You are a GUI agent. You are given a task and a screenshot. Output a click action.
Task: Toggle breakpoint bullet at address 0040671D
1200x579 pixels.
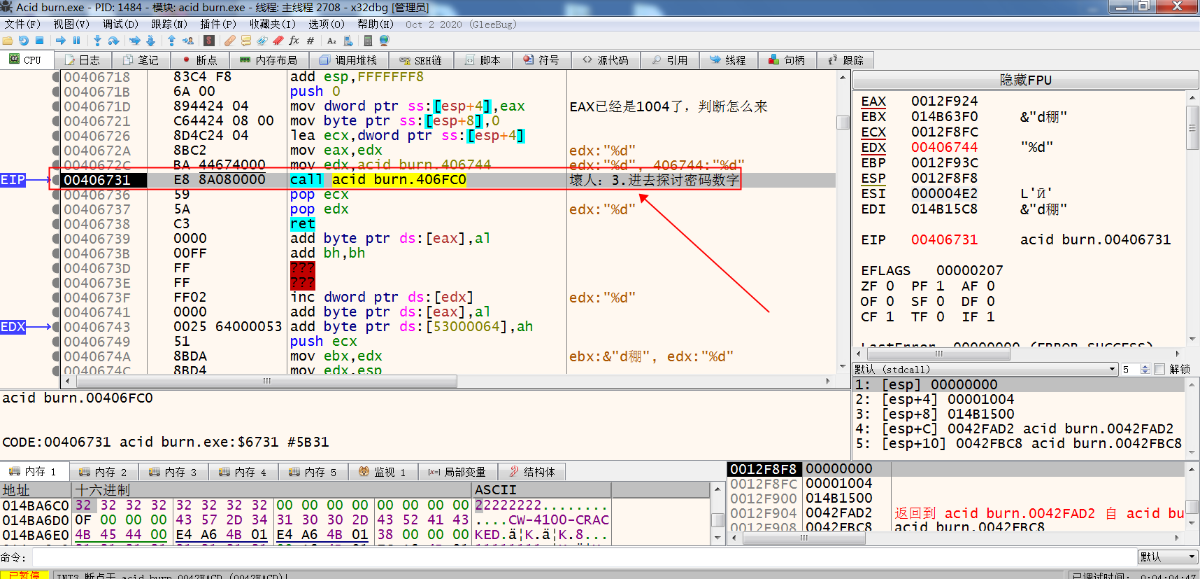55,106
